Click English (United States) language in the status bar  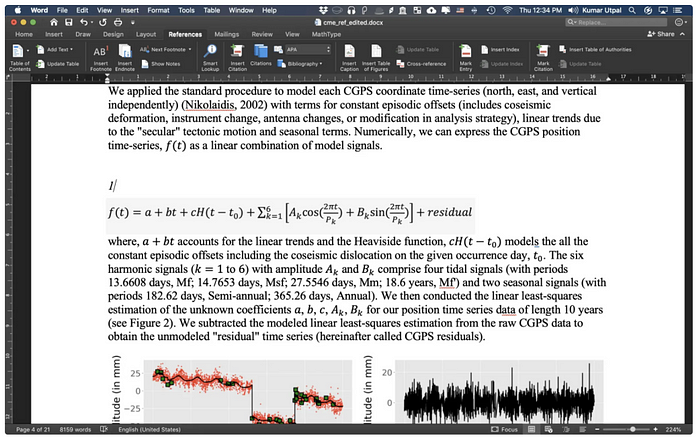[x=149, y=429]
